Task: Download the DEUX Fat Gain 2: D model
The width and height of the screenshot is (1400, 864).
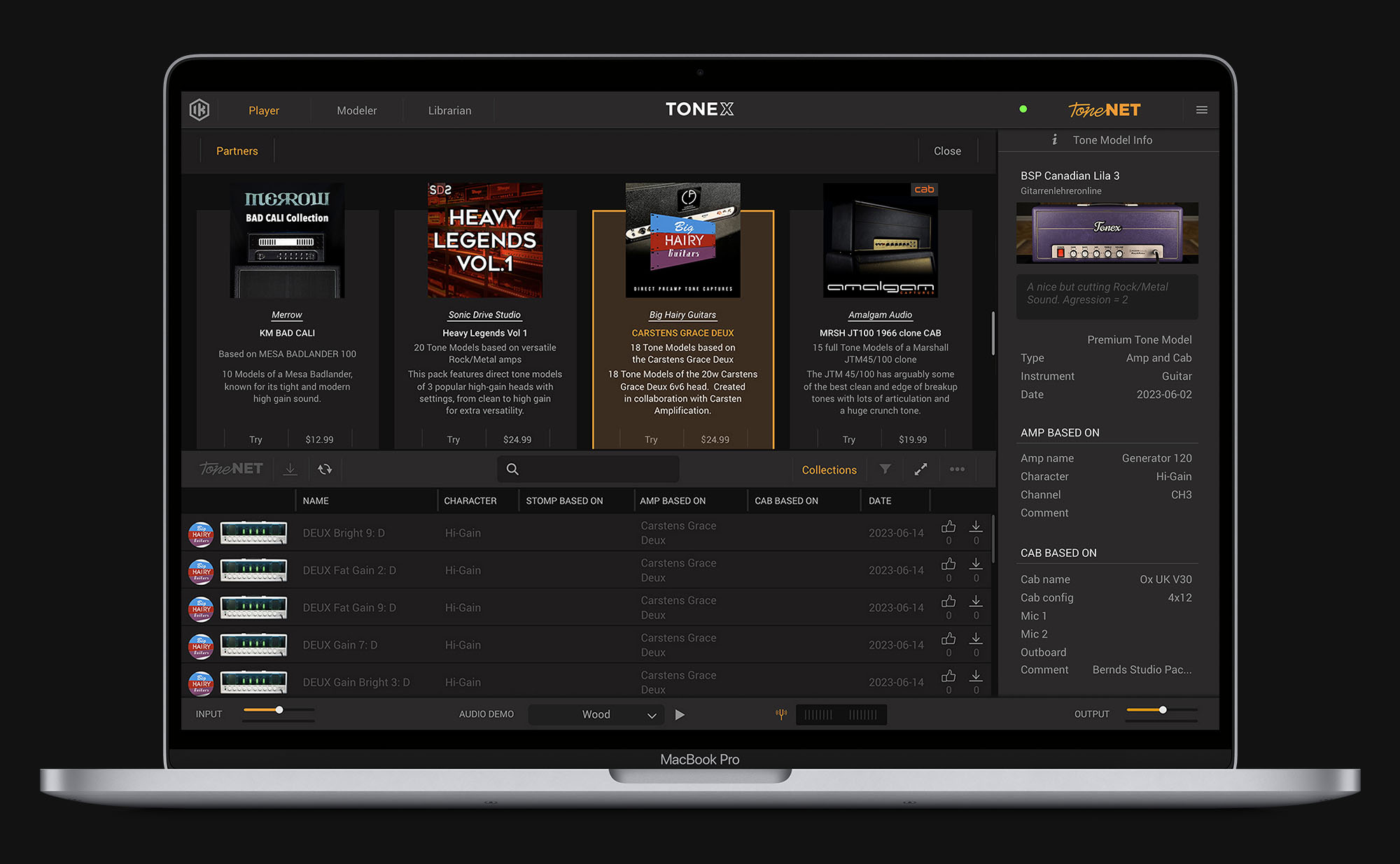Action: (976, 565)
